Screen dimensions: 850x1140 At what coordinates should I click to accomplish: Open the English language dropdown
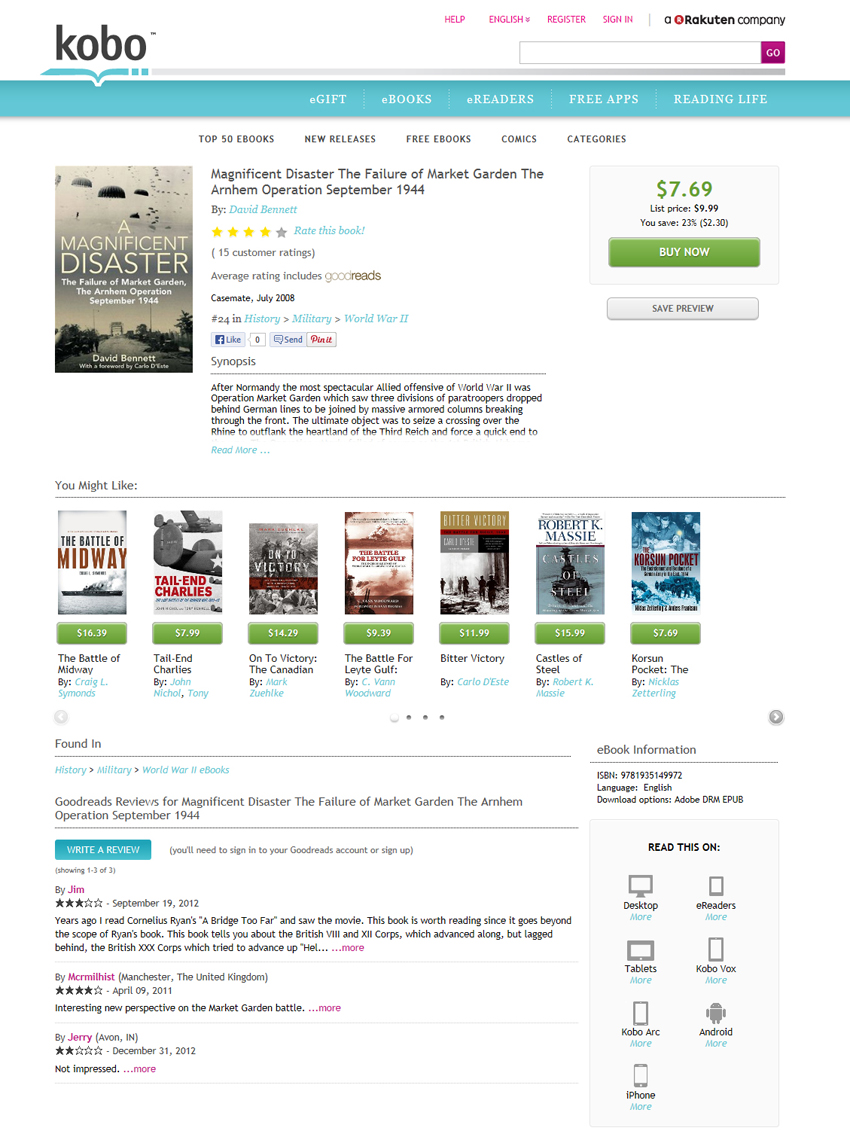(x=509, y=20)
